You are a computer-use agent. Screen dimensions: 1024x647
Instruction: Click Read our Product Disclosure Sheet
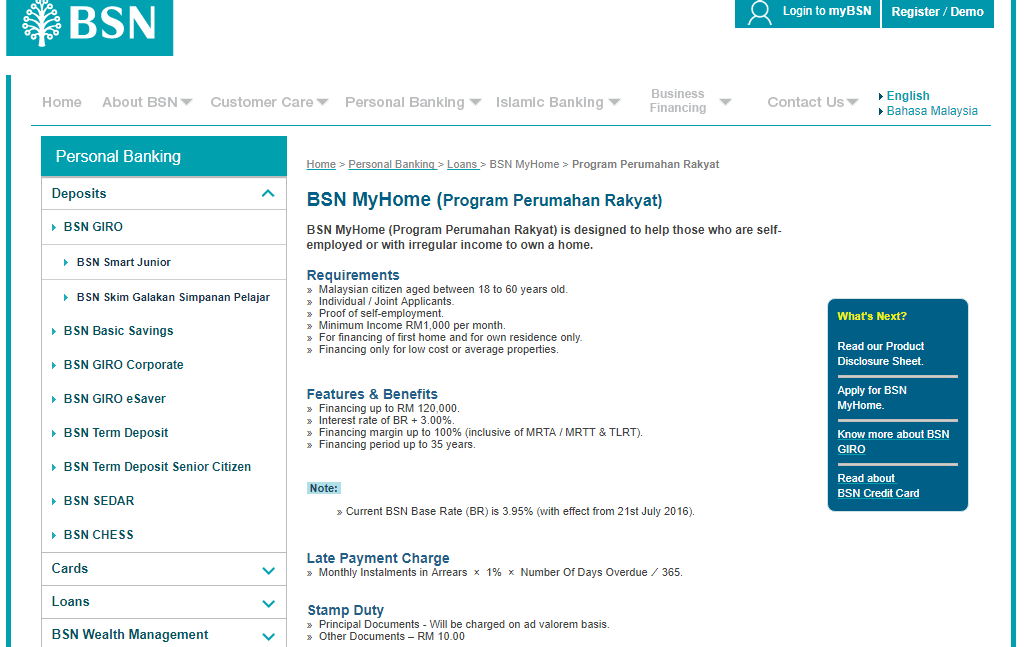(880, 354)
